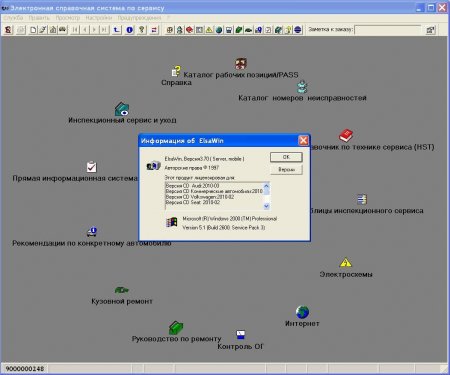The image size is (450, 375).
Task: Click status bar number 9000000248
Action: tap(25, 369)
